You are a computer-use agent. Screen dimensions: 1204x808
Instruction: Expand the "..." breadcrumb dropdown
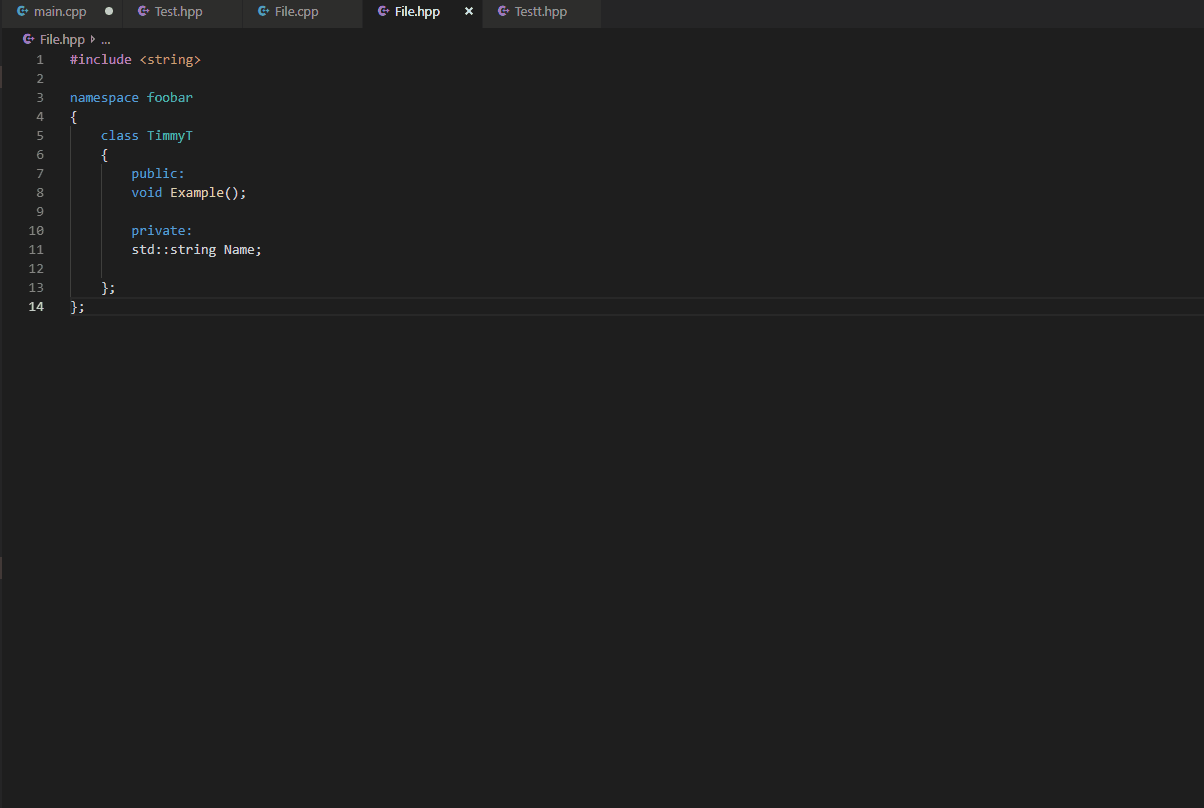105,39
